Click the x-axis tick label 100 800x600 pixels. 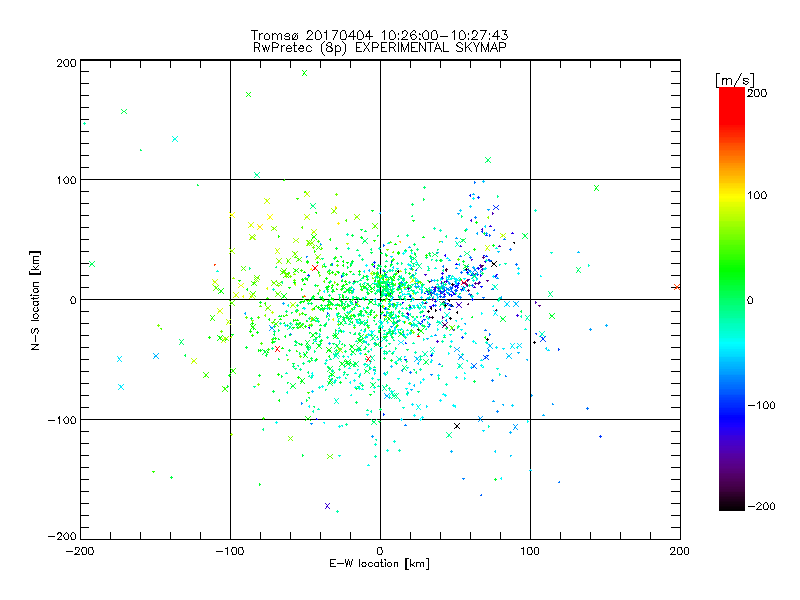[530, 551]
